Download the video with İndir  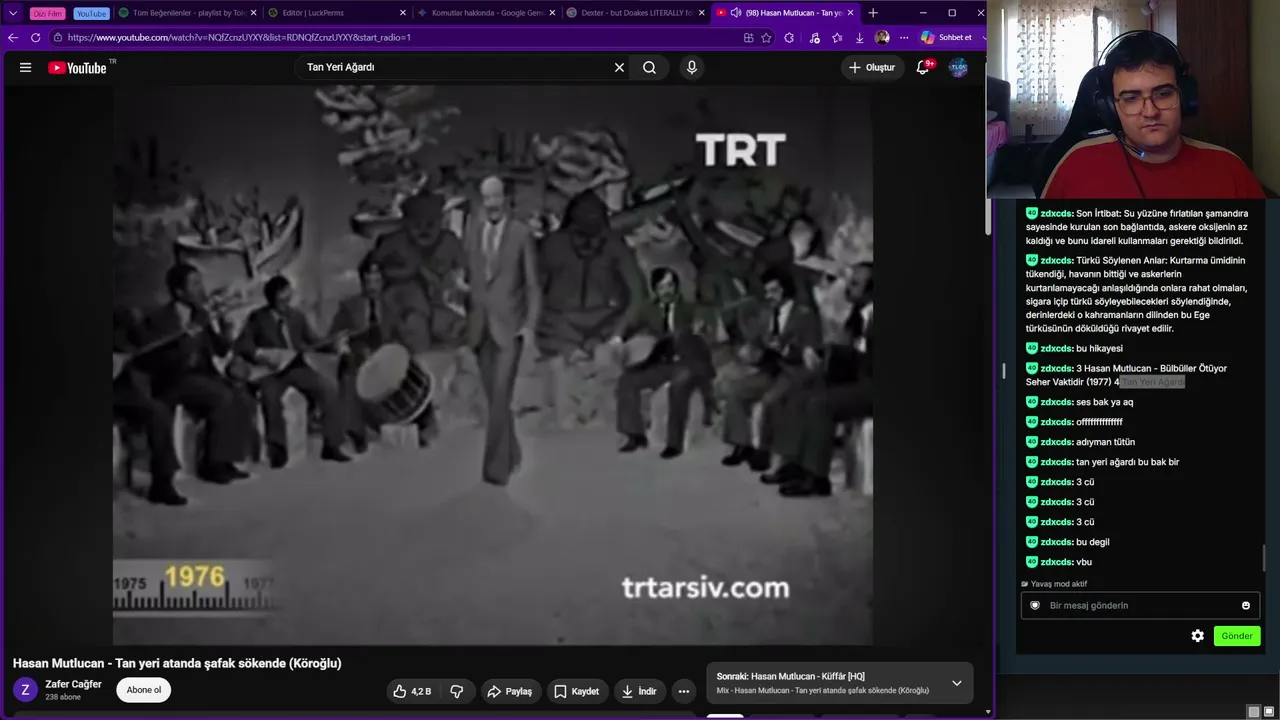pos(638,691)
